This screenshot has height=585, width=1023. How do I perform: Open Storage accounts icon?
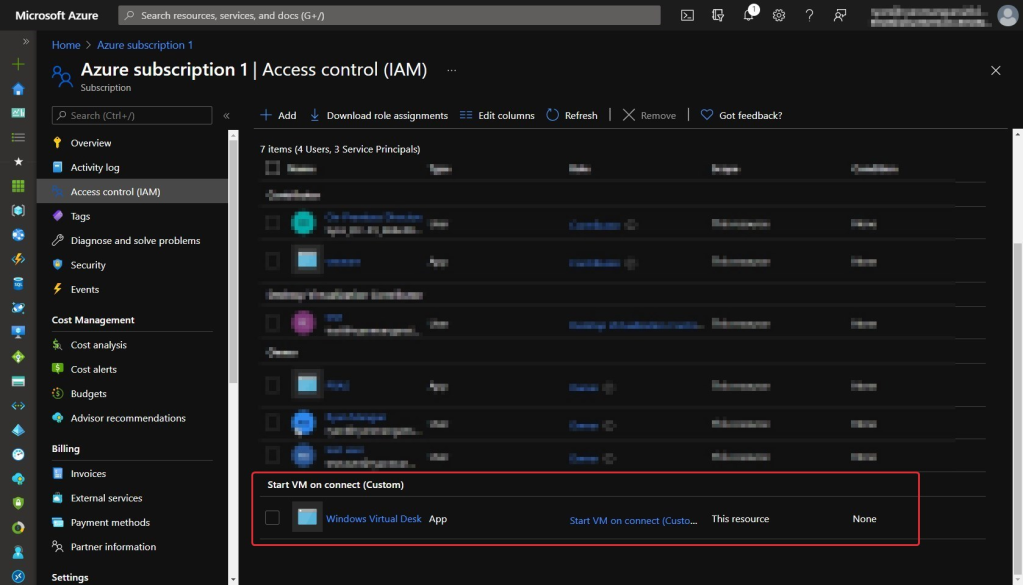pyautogui.click(x=18, y=381)
